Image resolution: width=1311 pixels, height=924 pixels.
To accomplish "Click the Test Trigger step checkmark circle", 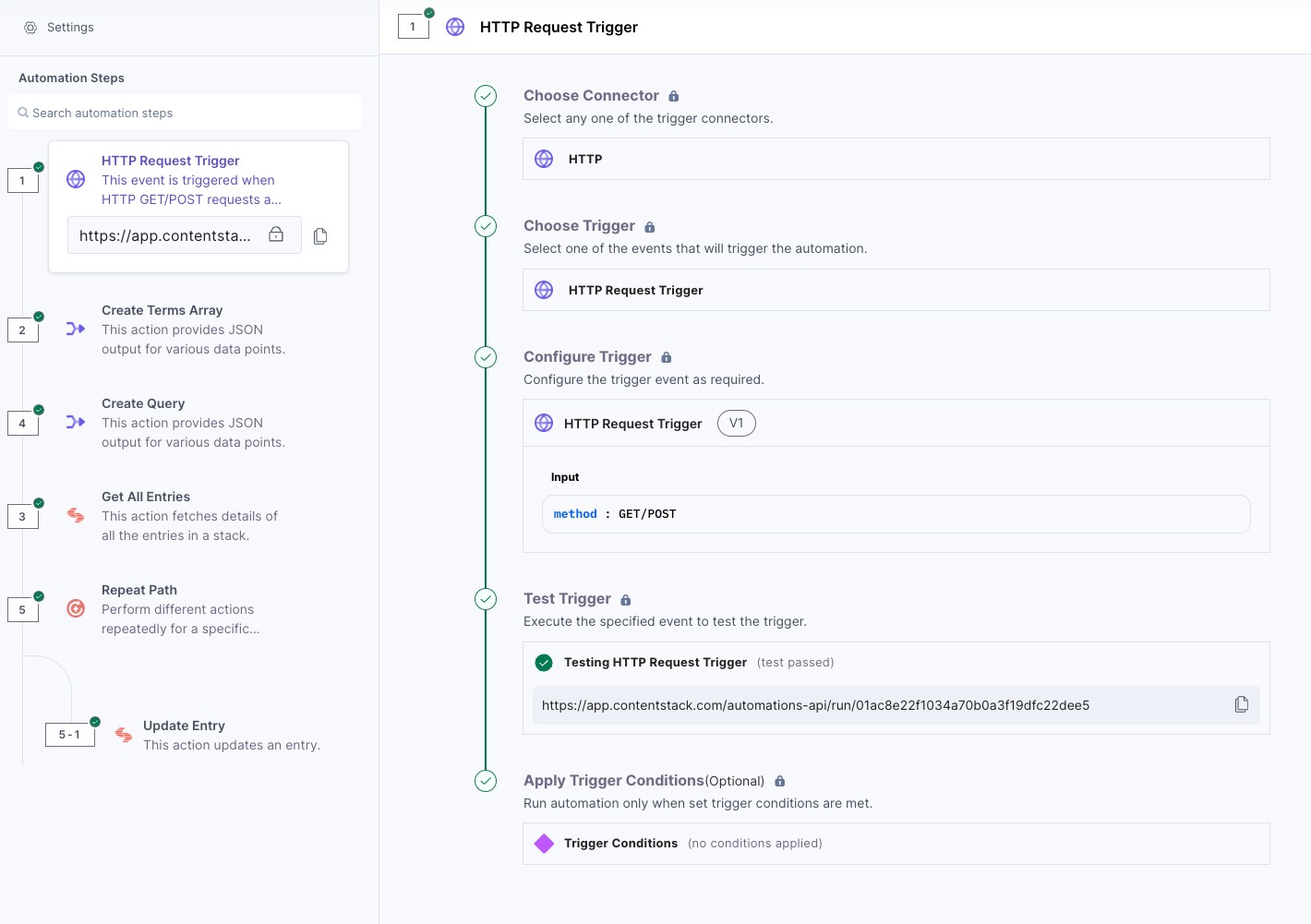I will click(486, 599).
